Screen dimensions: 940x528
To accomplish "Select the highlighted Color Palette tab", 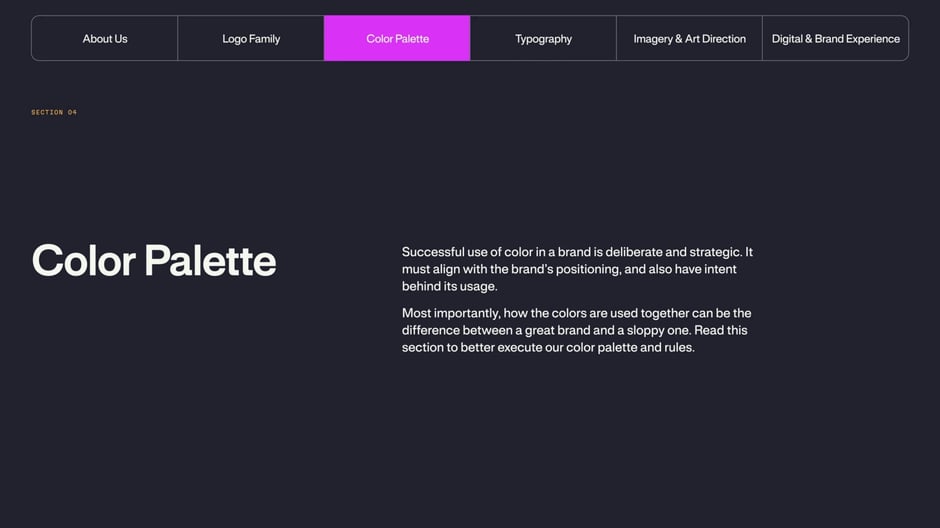I will 397,38.
